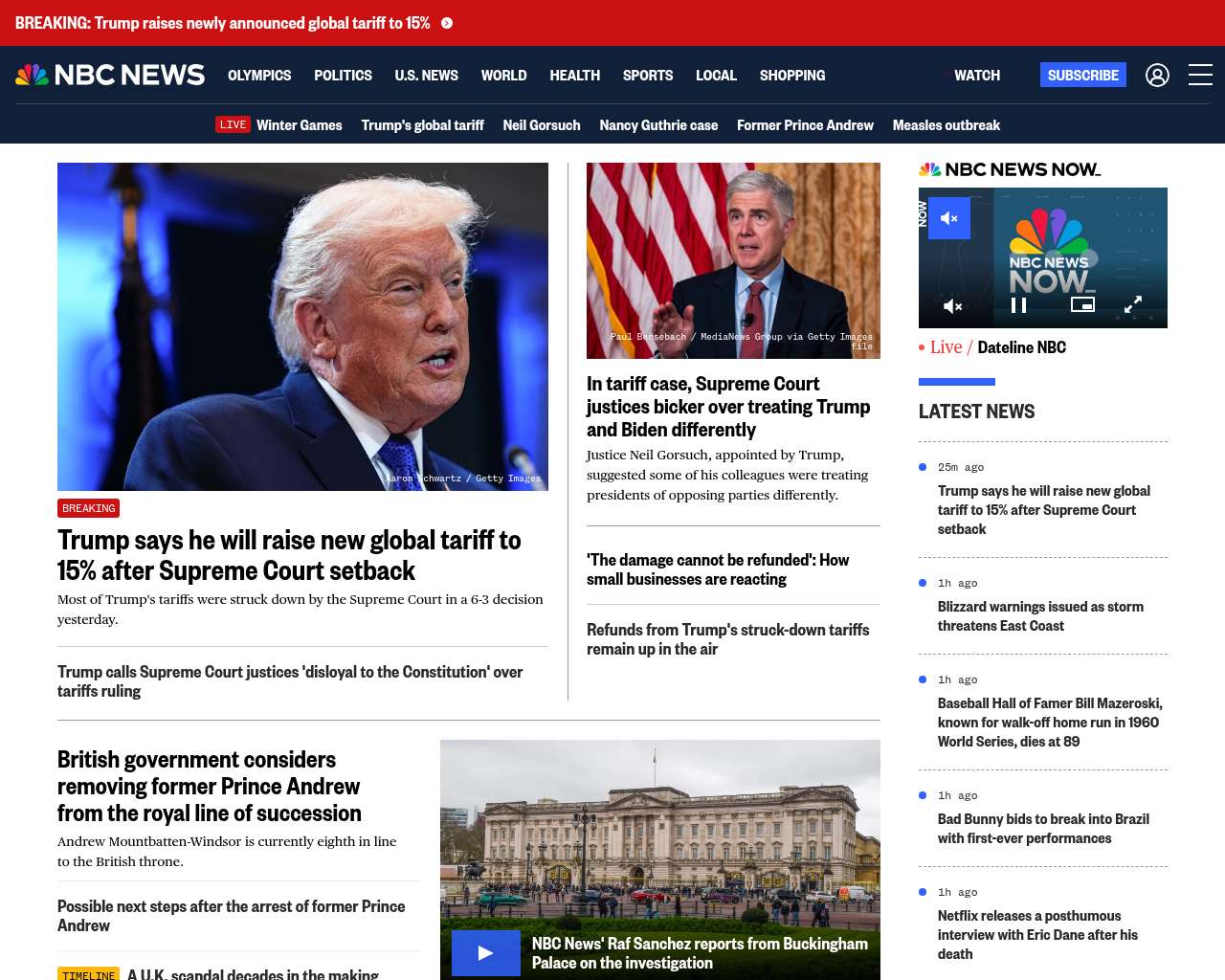
Task: Toggle the mute icon in the video control bar
Action: 952,306
